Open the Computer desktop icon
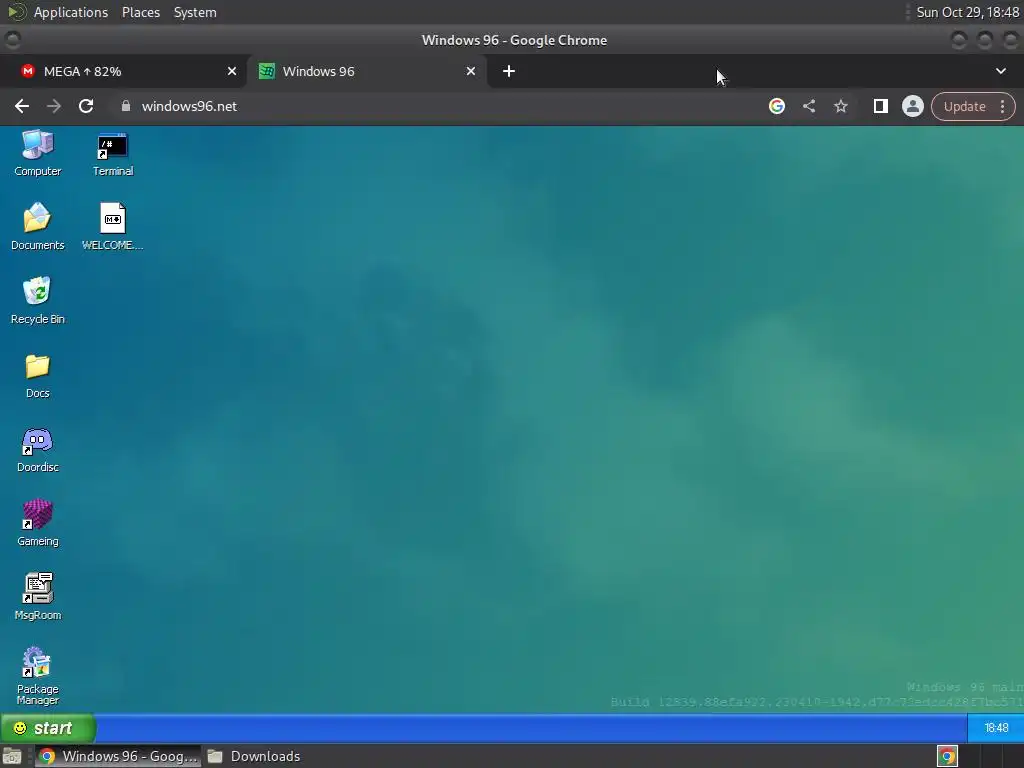The width and height of the screenshot is (1024, 768). 37,153
